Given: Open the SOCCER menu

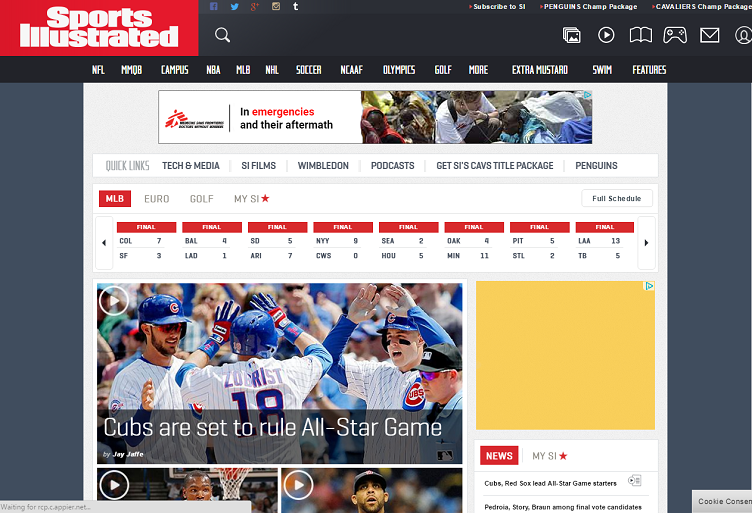Looking at the screenshot, I should [308, 70].
